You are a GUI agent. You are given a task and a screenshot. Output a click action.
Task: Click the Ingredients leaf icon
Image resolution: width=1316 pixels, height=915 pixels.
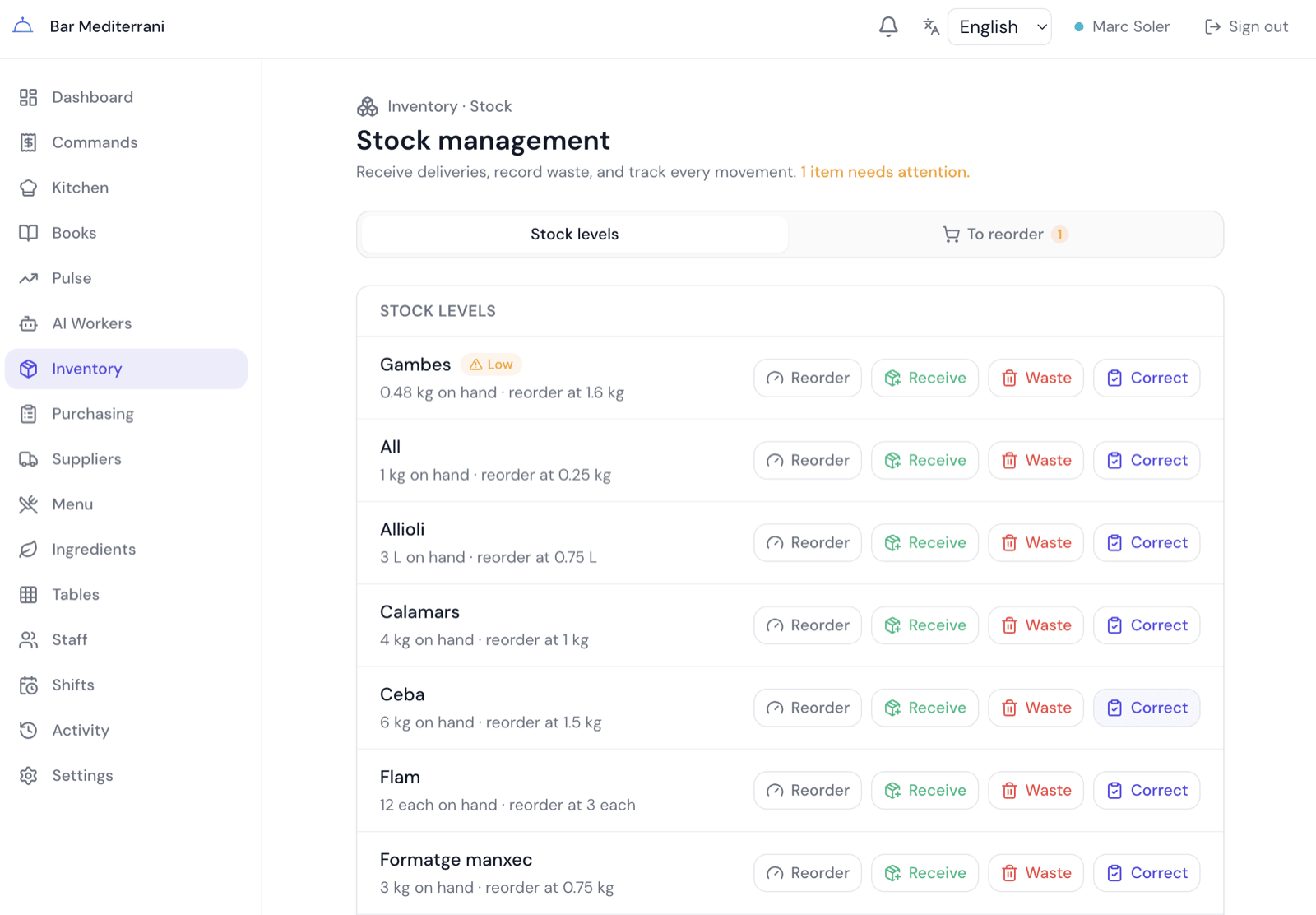click(x=29, y=550)
